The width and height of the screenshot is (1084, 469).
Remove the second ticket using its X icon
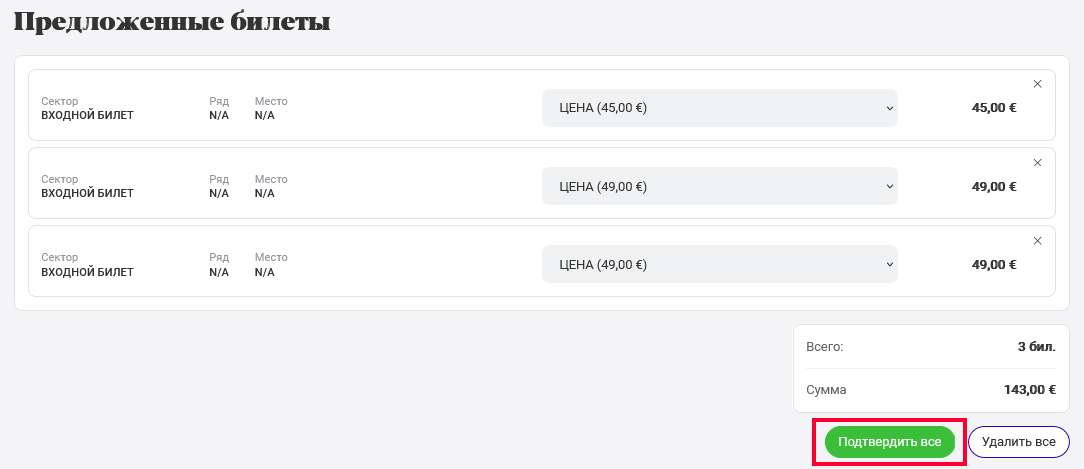[1037, 163]
